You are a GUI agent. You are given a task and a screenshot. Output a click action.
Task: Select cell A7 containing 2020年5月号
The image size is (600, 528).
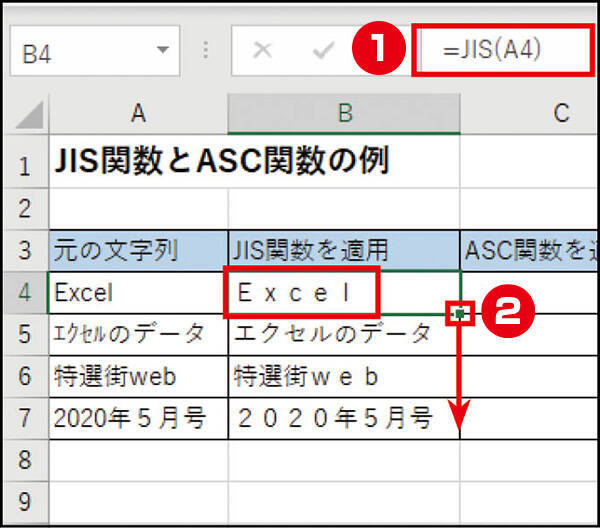[138, 418]
